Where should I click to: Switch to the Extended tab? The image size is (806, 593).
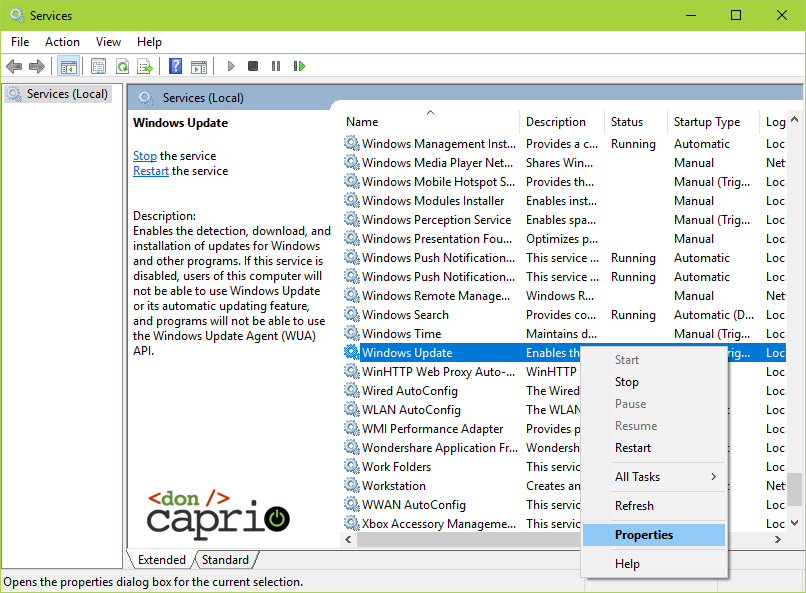[x=161, y=560]
